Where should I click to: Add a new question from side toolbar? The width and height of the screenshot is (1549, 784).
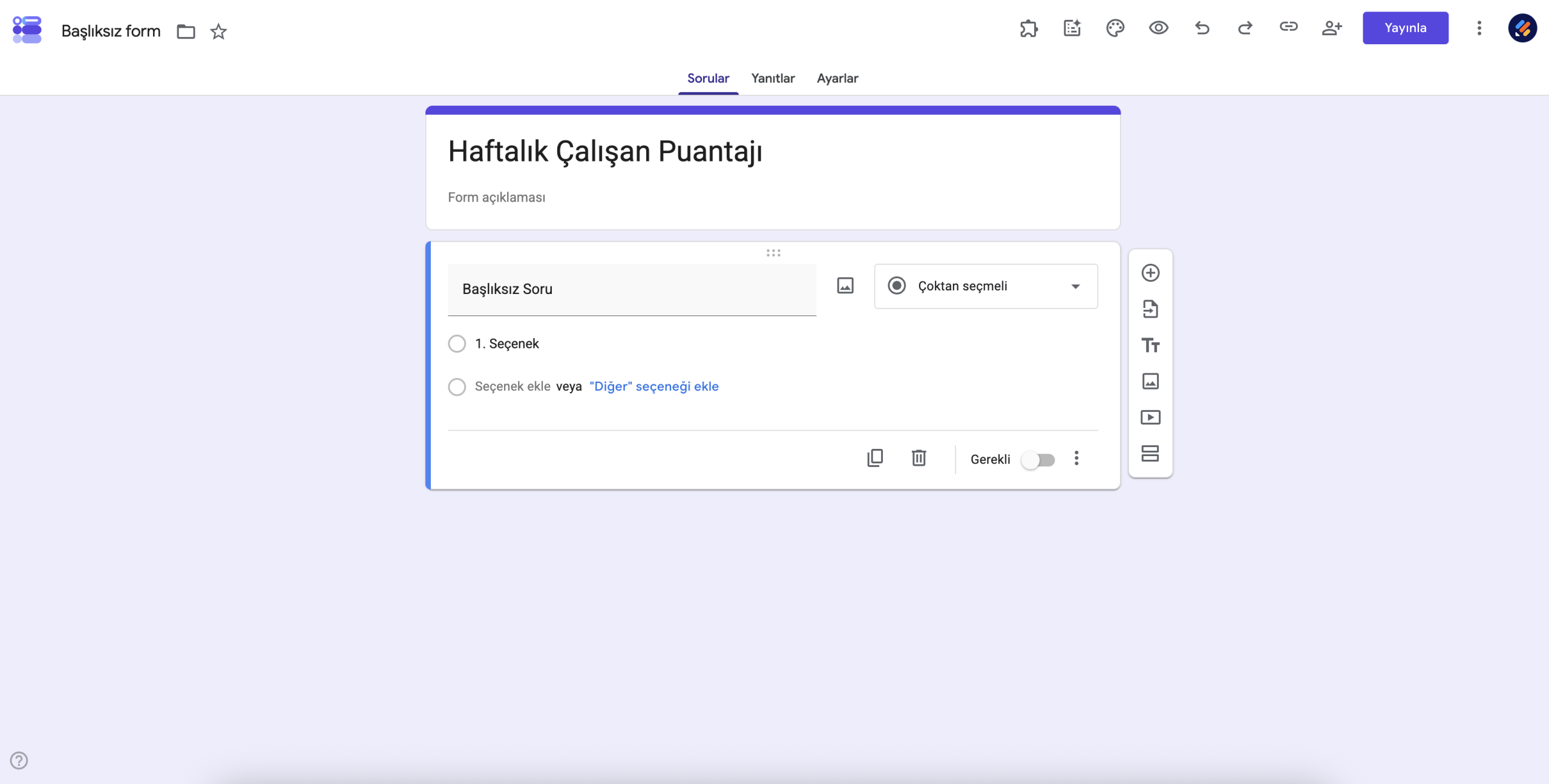[x=1150, y=273]
